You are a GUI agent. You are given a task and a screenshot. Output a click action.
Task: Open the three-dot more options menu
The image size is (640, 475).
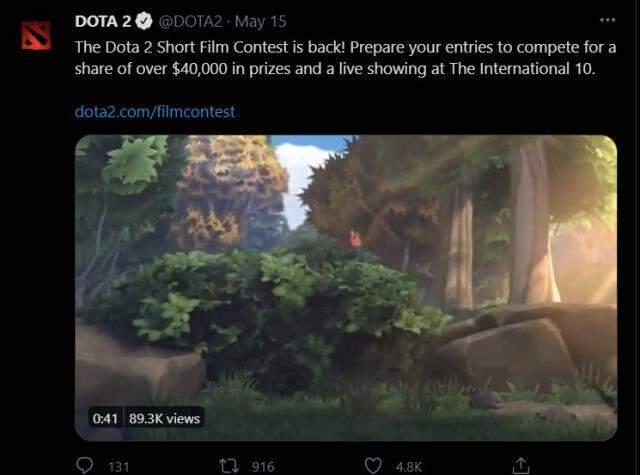(607, 20)
